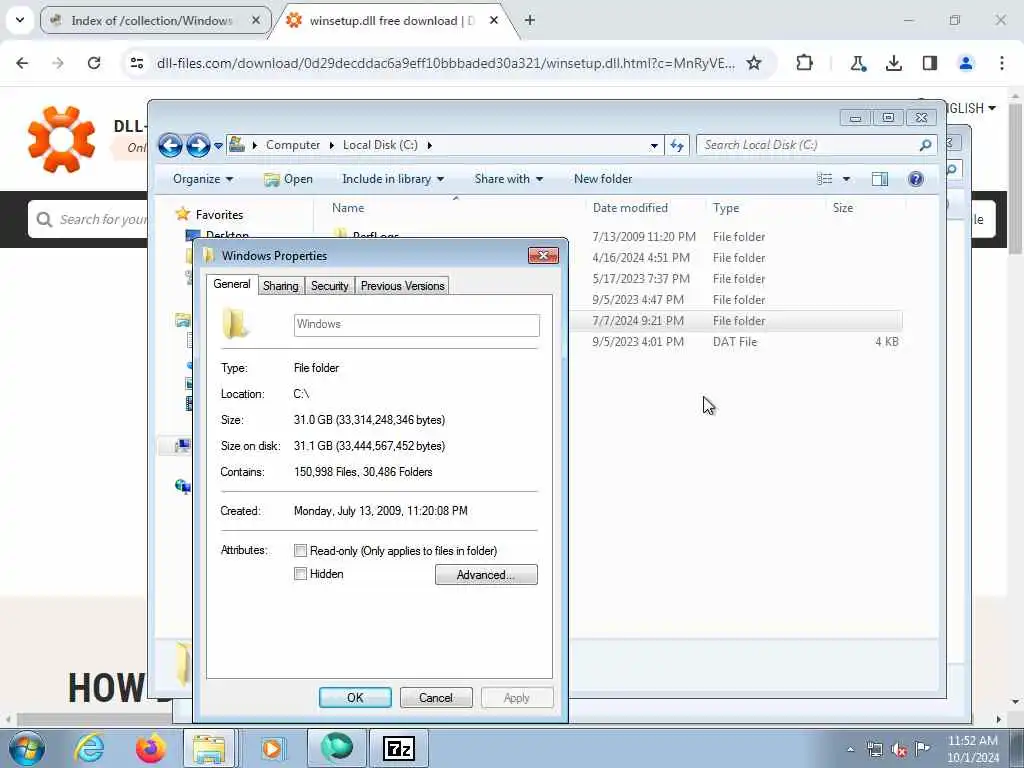Open Chrome profile avatar icon
1024x768 pixels.
pyautogui.click(x=965, y=63)
